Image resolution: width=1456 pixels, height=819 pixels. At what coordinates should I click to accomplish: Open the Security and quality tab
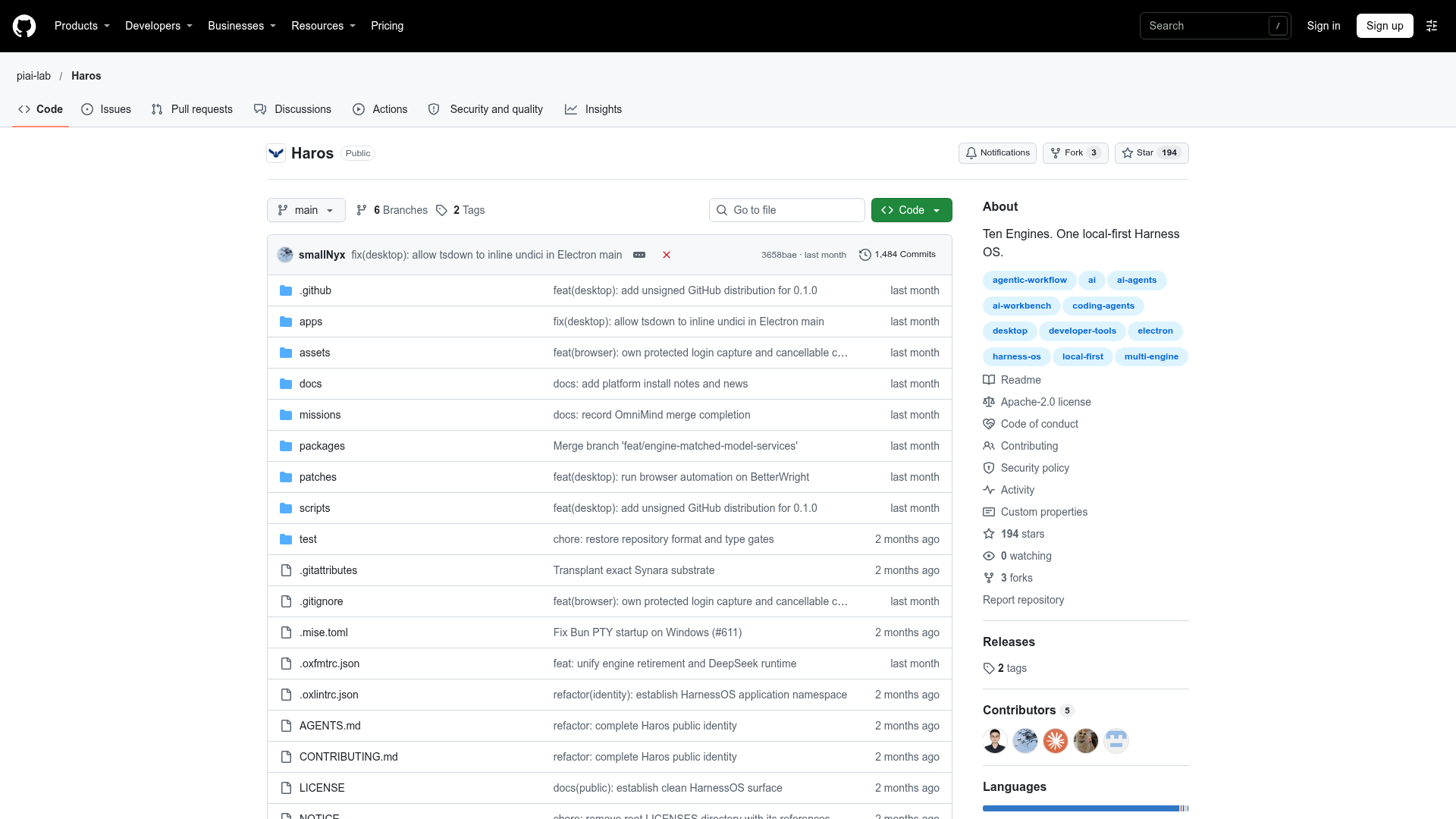(x=485, y=109)
